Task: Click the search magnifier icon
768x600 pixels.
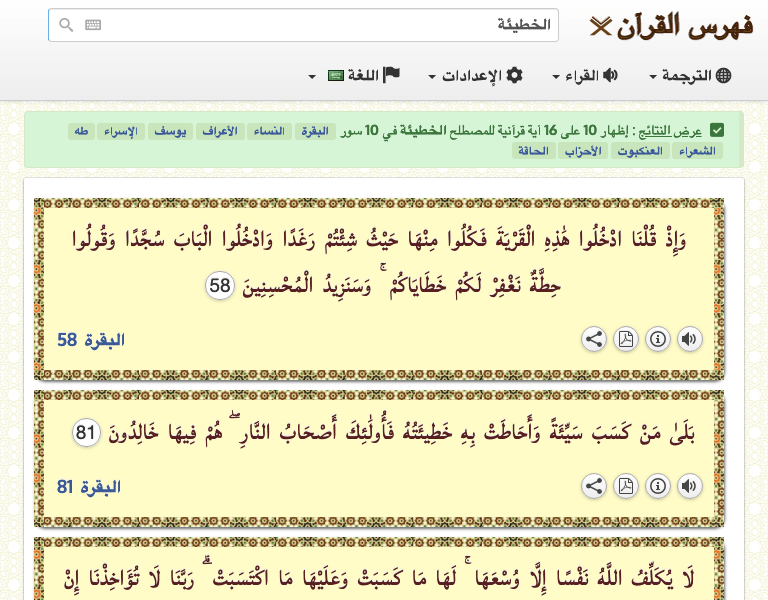Action: tap(66, 25)
